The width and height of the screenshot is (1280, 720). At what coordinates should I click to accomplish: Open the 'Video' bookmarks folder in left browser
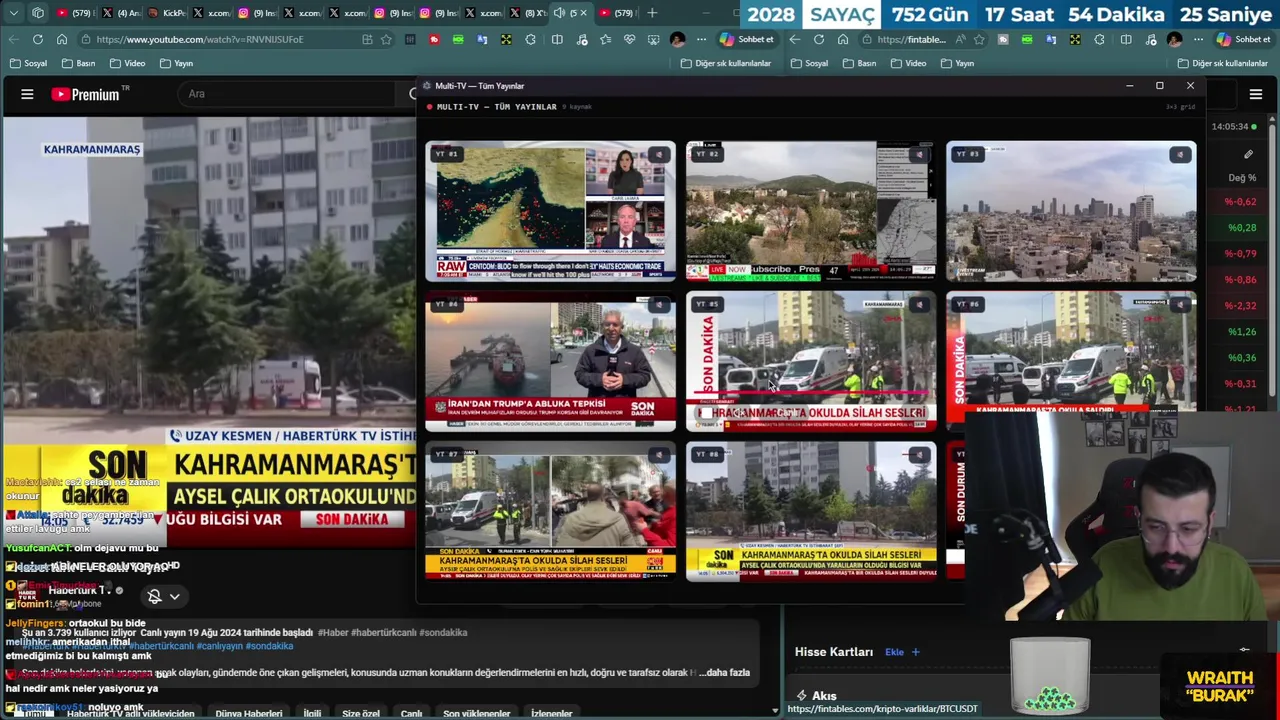(127, 63)
